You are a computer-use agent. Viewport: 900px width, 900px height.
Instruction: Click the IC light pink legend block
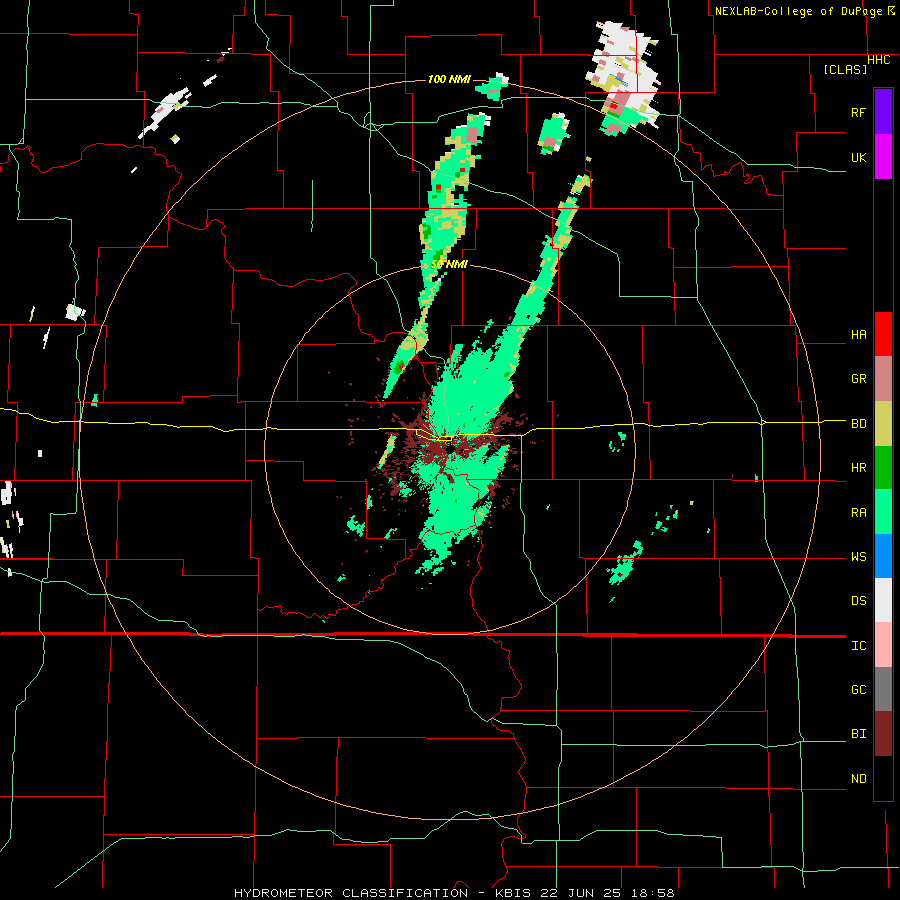(883, 645)
